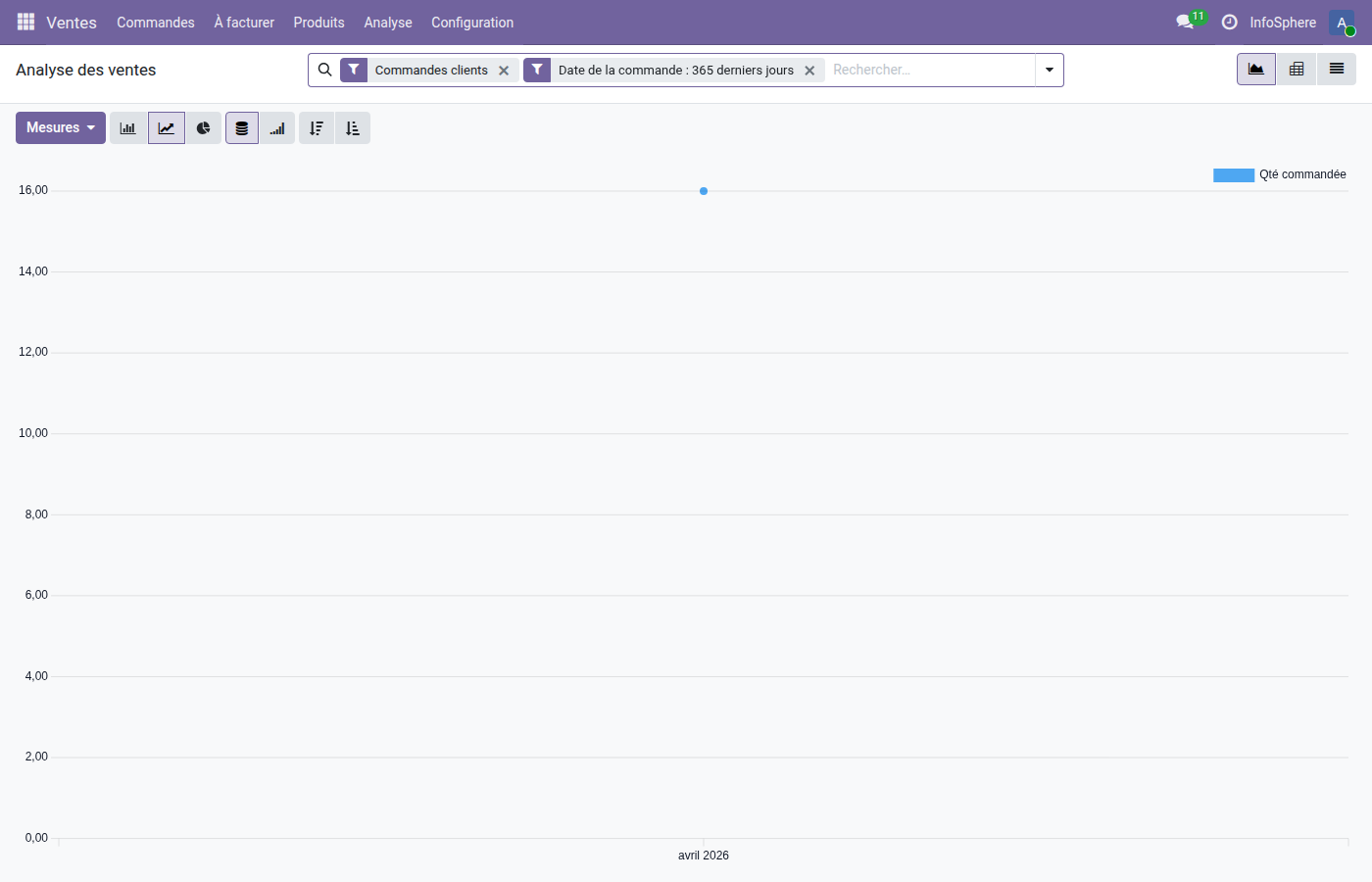1372x882 pixels.
Task: Remove the Commandes clients filter
Action: tap(504, 70)
